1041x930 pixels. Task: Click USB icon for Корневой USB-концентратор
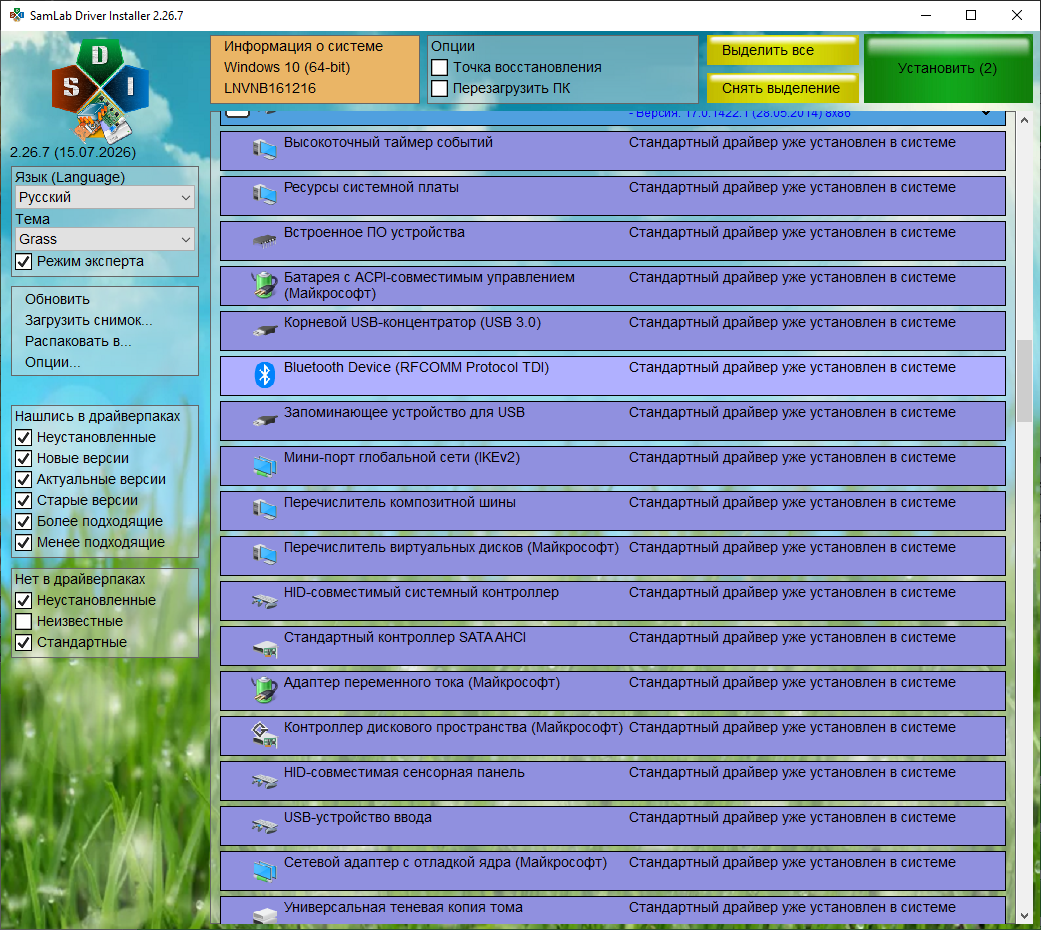[x=264, y=330]
